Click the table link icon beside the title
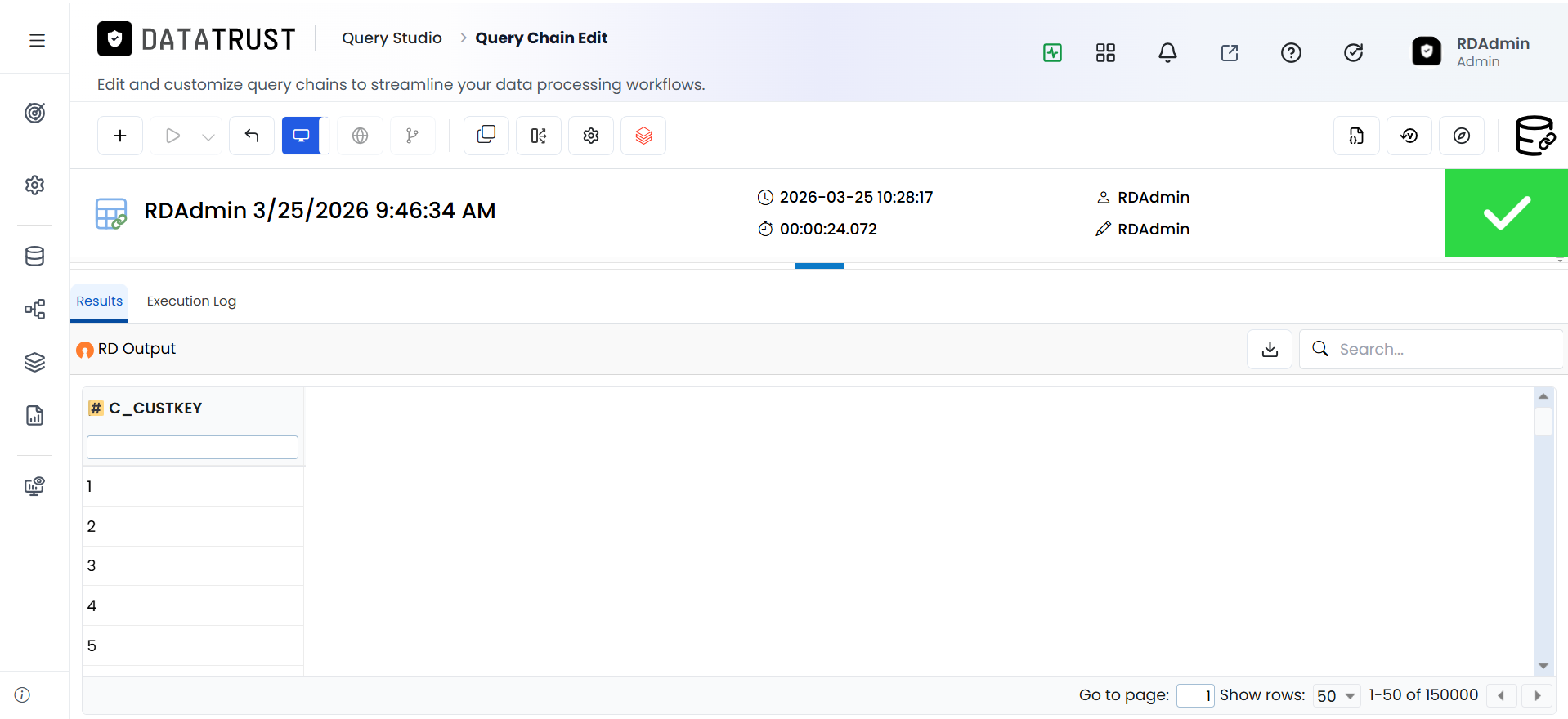Viewport: 1568px width, 719px height. [x=111, y=213]
